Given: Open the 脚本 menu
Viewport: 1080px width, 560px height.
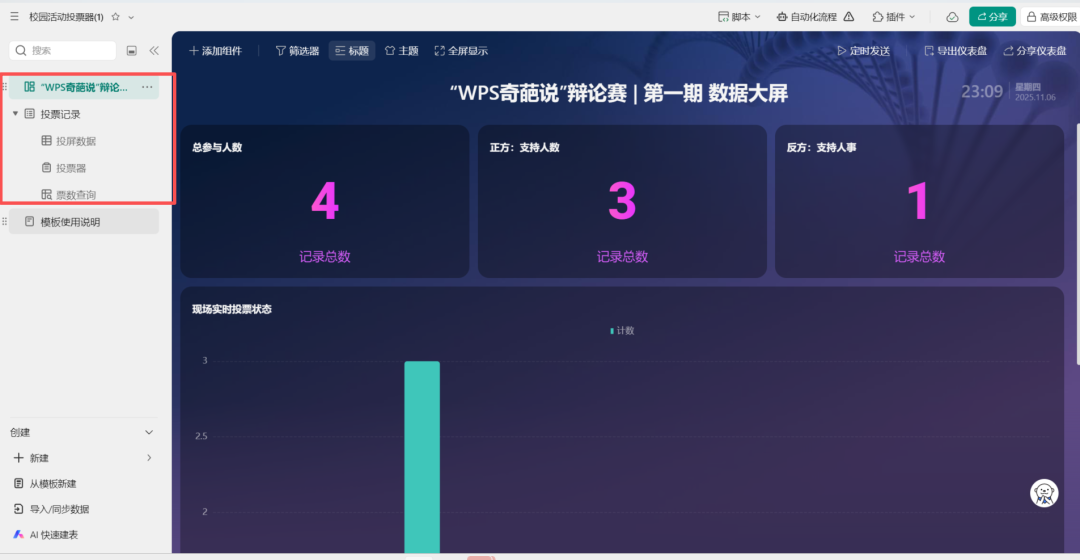Looking at the screenshot, I should click(x=739, y=17).
